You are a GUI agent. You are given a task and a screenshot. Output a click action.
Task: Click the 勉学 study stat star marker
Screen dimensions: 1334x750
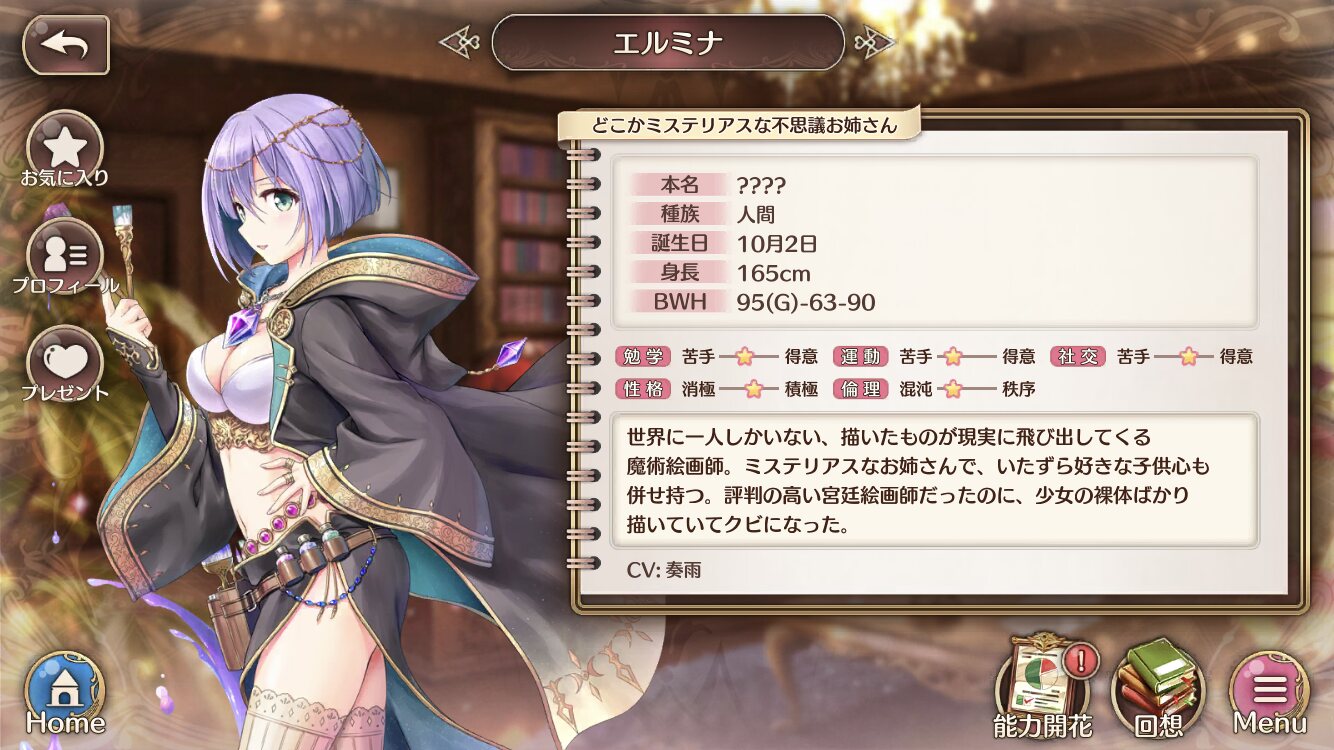click(x=744, y=356)
